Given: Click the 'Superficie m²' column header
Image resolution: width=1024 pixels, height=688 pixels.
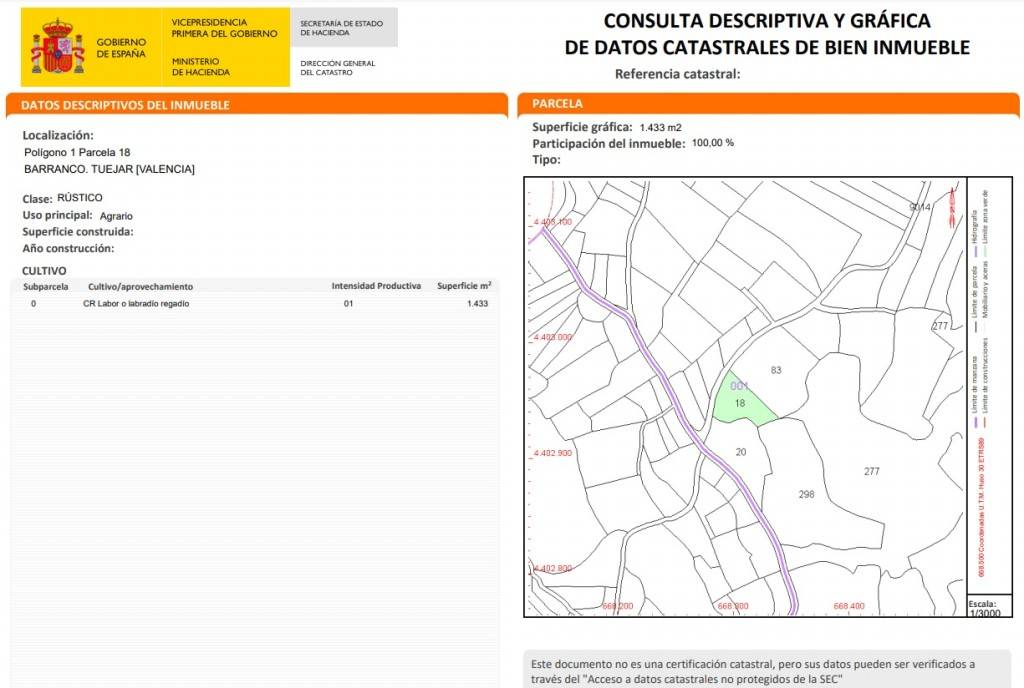Looking at the screenshot, I should pyautogui.click(x=464, y=286).
